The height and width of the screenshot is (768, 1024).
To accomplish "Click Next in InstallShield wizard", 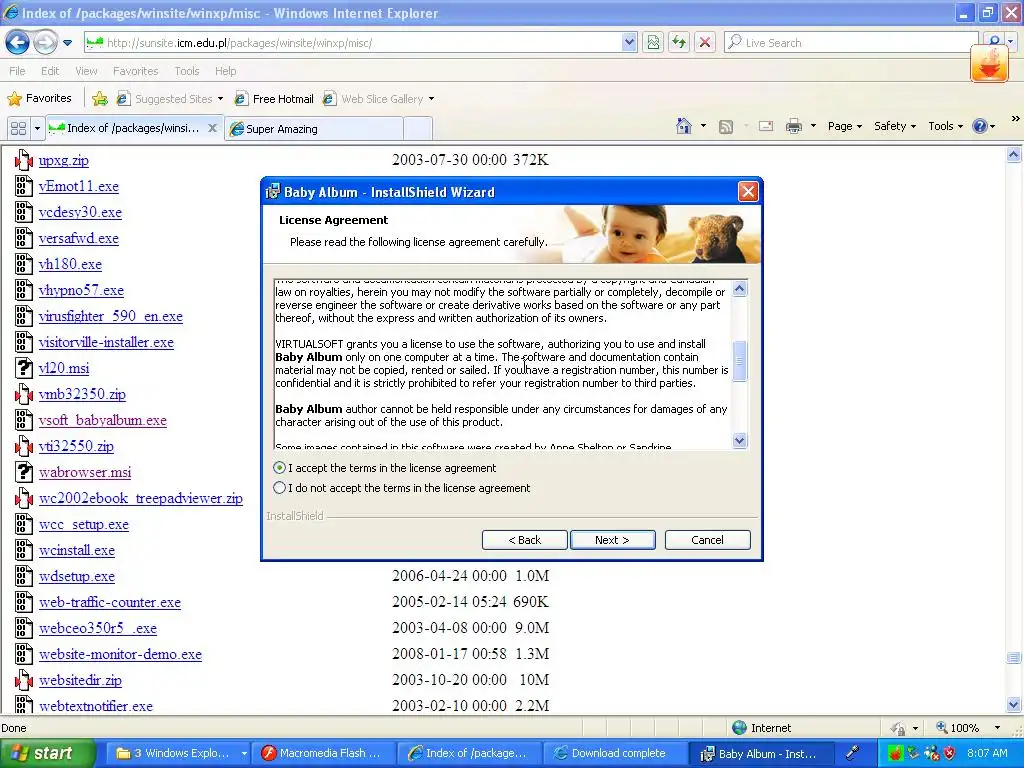I will tap(613, 540).
